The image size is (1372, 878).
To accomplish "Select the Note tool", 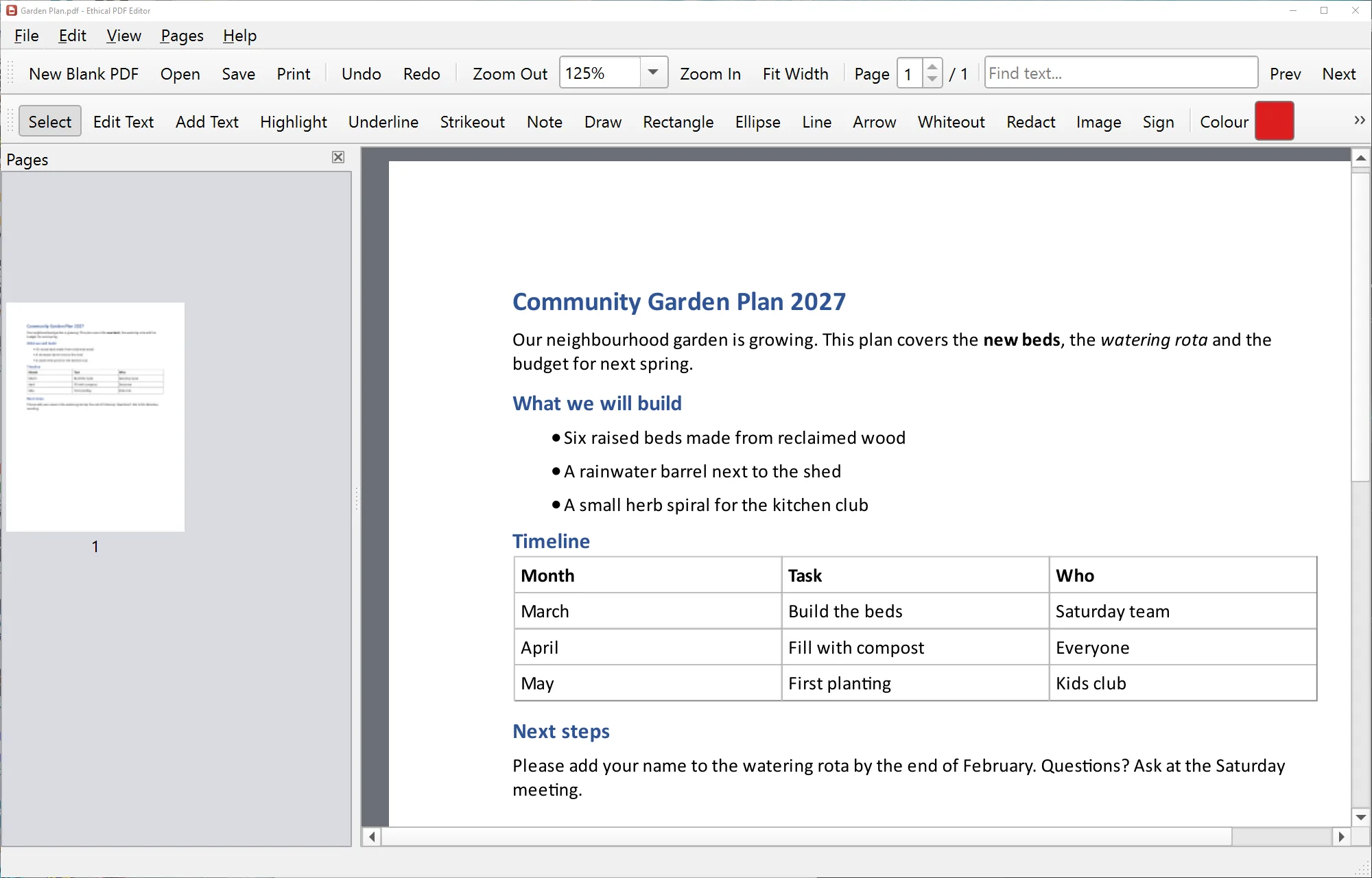I will point(545,121).
